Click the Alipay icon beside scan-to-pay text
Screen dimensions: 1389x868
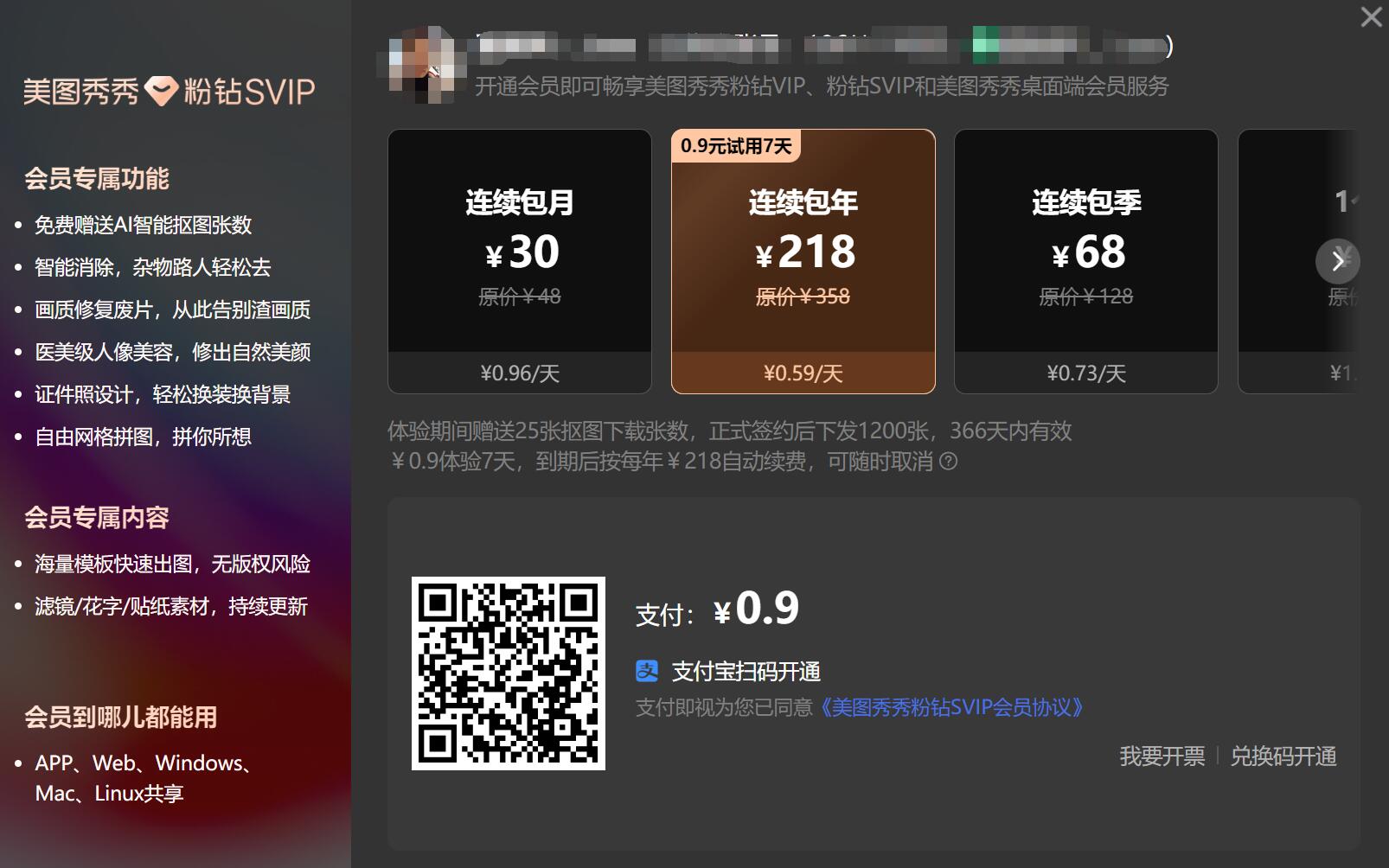point(647,671)
